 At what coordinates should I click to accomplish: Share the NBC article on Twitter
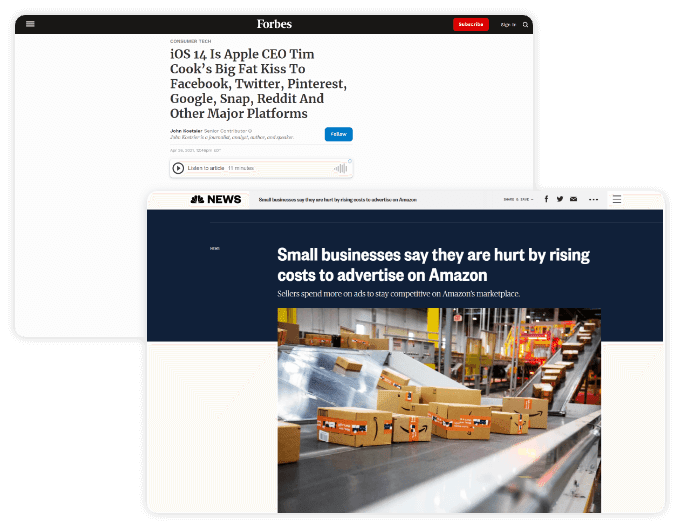pyautogui.click(x=560, y=199)
